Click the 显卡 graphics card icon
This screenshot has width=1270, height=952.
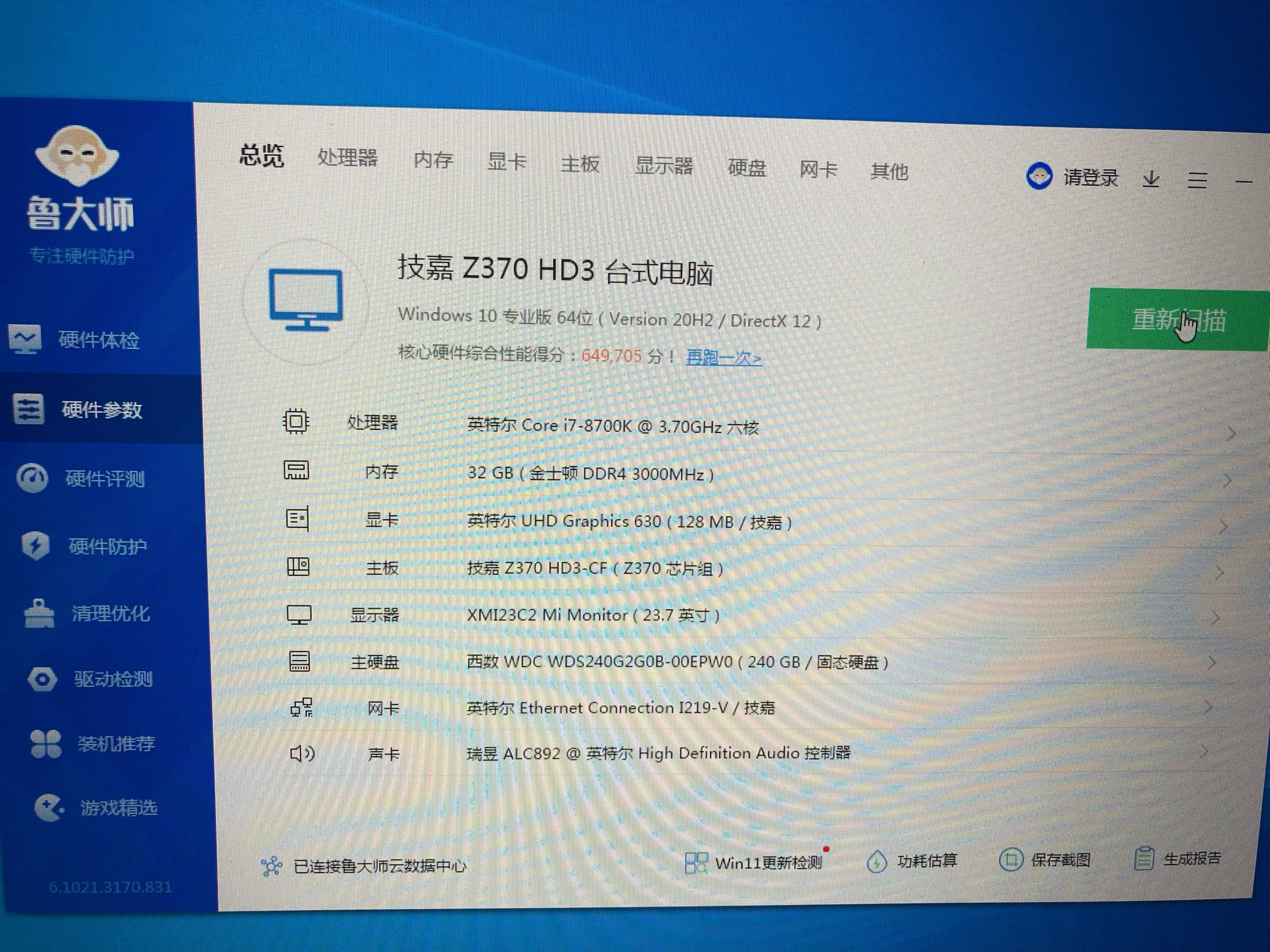coord(297,519)
